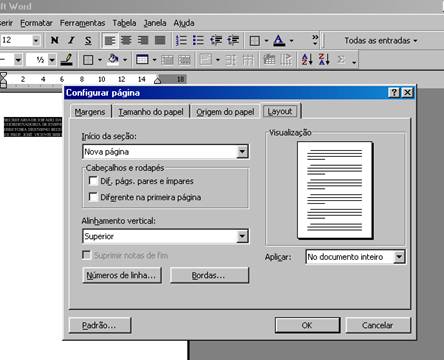
Task: Apply numbered list formatting
Action: point(181,41)
